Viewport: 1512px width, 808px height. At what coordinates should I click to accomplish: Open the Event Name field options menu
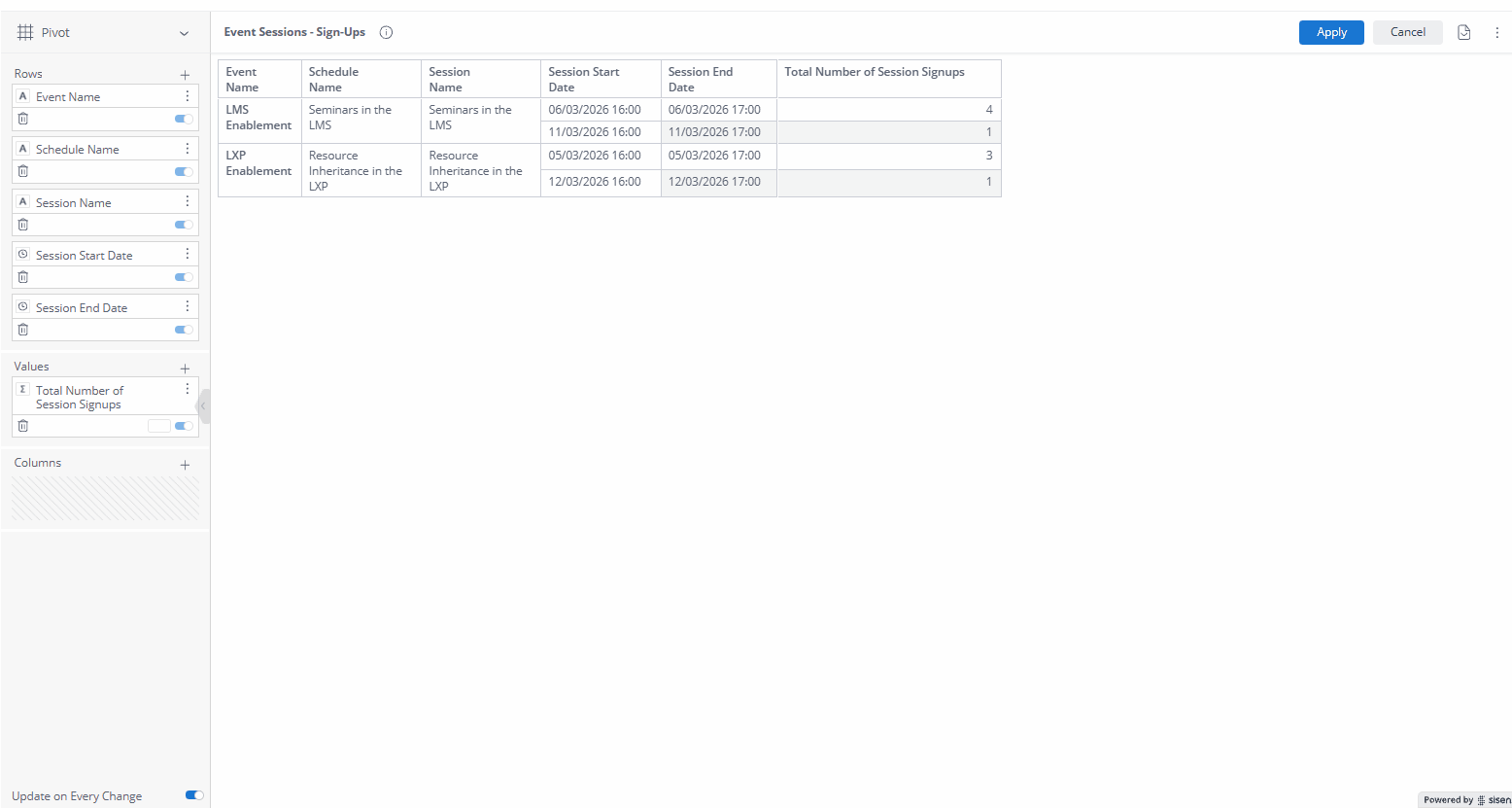coord(188,95)
